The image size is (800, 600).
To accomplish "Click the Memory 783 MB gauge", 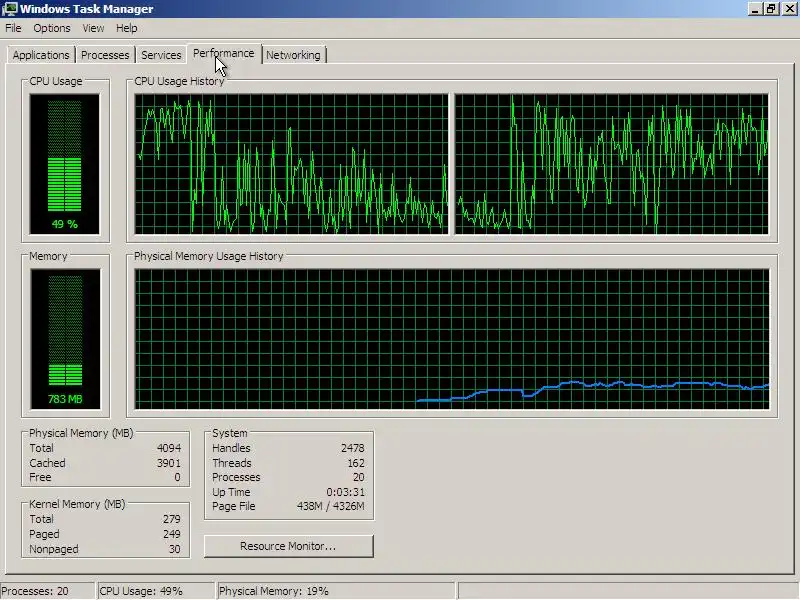I will (x=65, y=339).
